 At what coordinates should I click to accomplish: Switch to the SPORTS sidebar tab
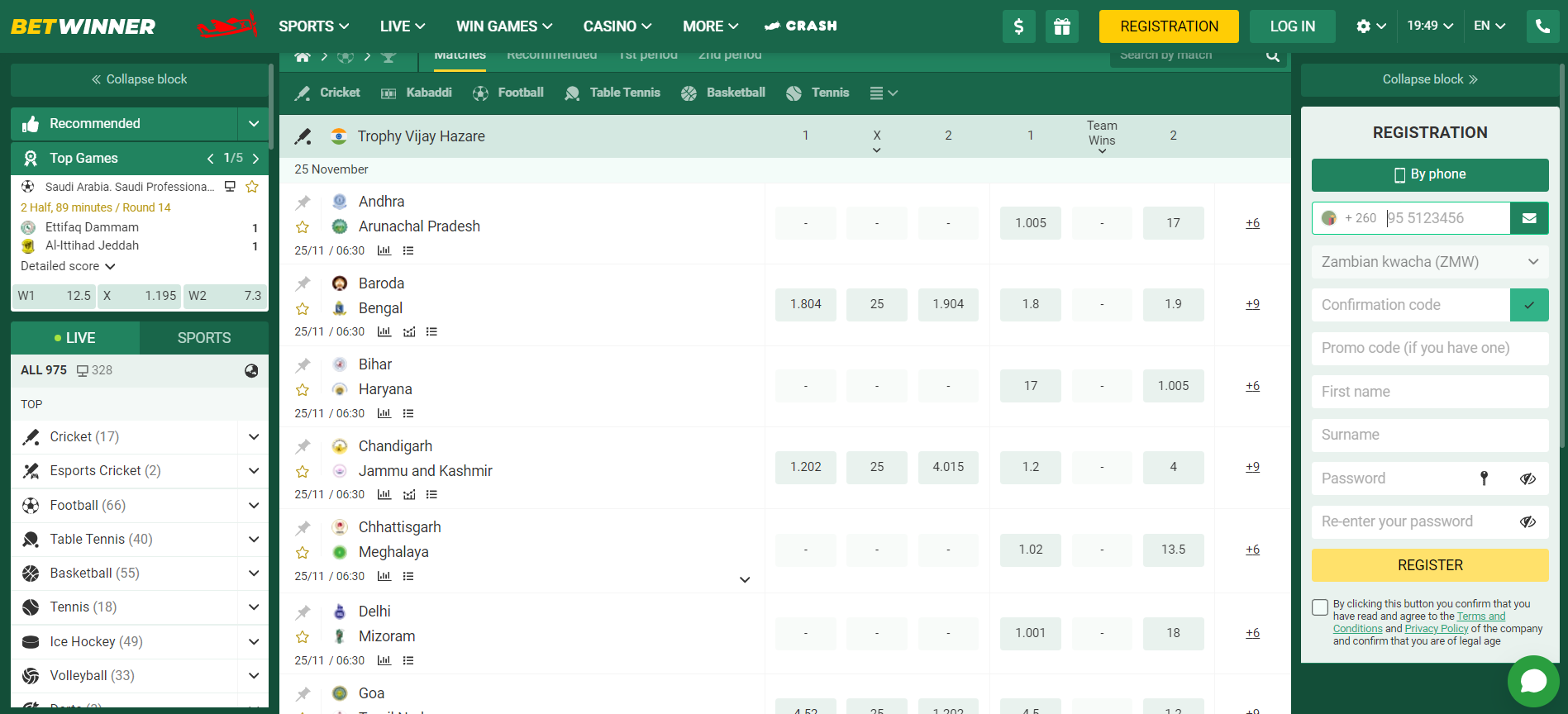click(x=204, y=338)
